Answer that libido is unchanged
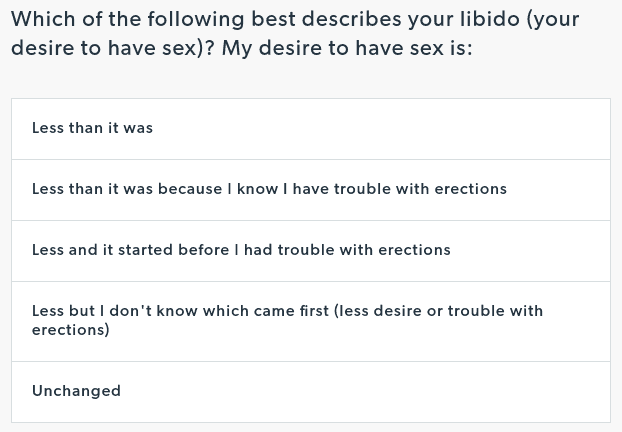Image resolution: width=622 pixels, height=432 pixels. 310,392
